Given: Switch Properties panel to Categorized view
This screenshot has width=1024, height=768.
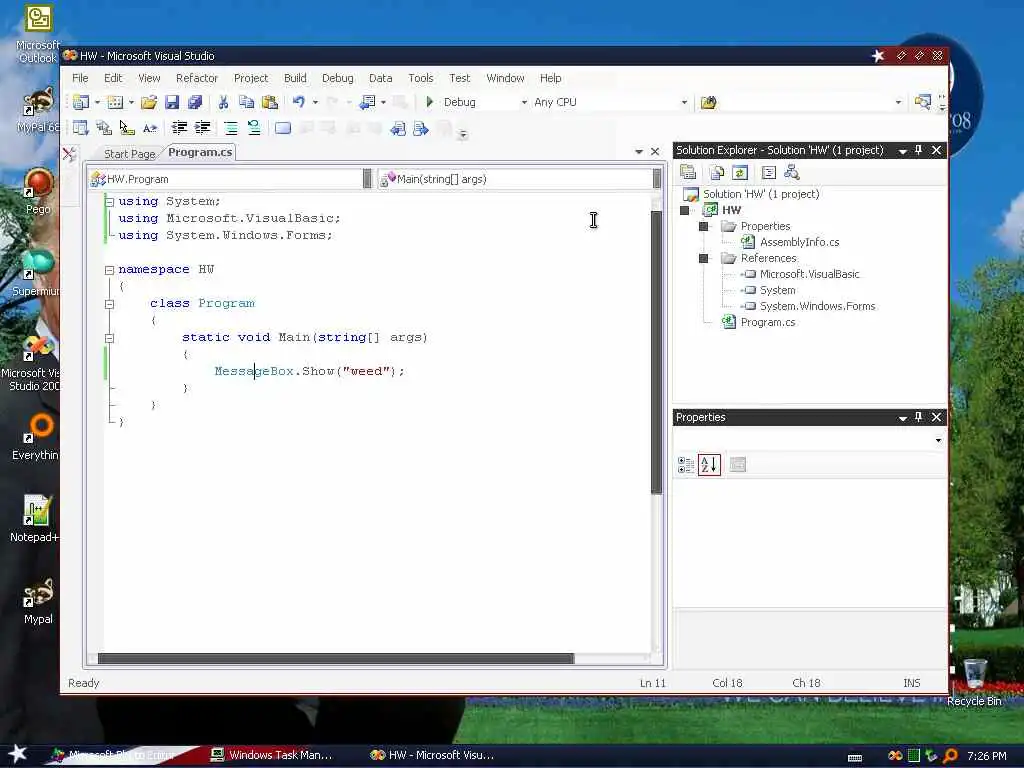Looking at the screenshot, I should [x=686, y=465].
